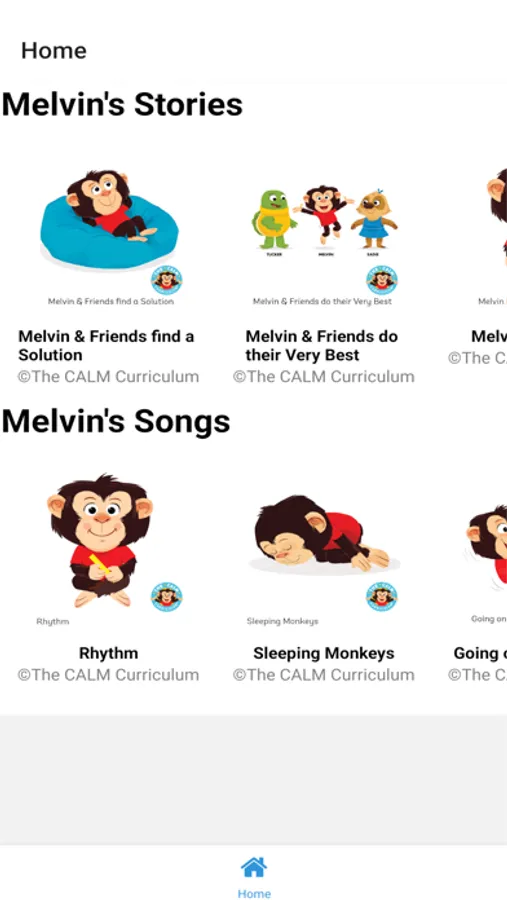
Task: Select 'Melvin & Friends do their Very Best' title
Action: pyautogui.click(x=322, y=346)
